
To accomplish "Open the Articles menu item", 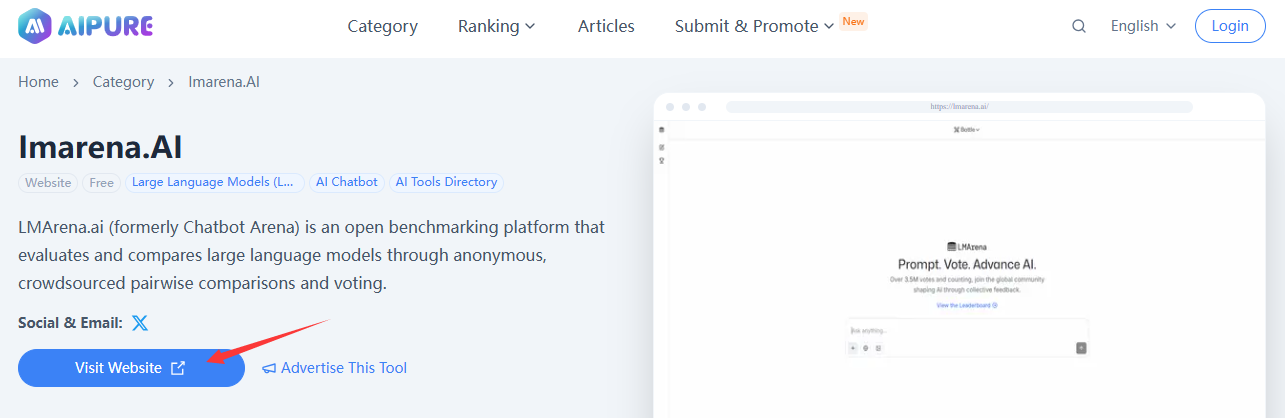I will coord(606,26).
